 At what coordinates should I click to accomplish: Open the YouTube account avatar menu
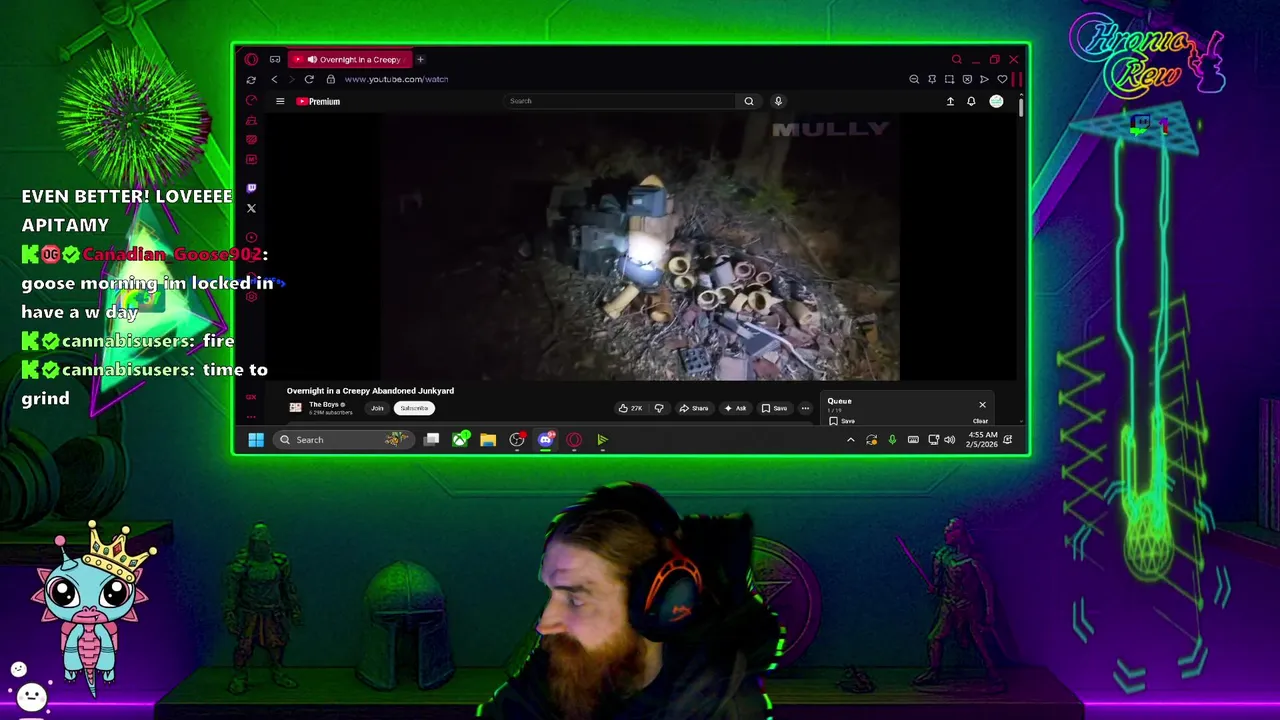(996, 101)
